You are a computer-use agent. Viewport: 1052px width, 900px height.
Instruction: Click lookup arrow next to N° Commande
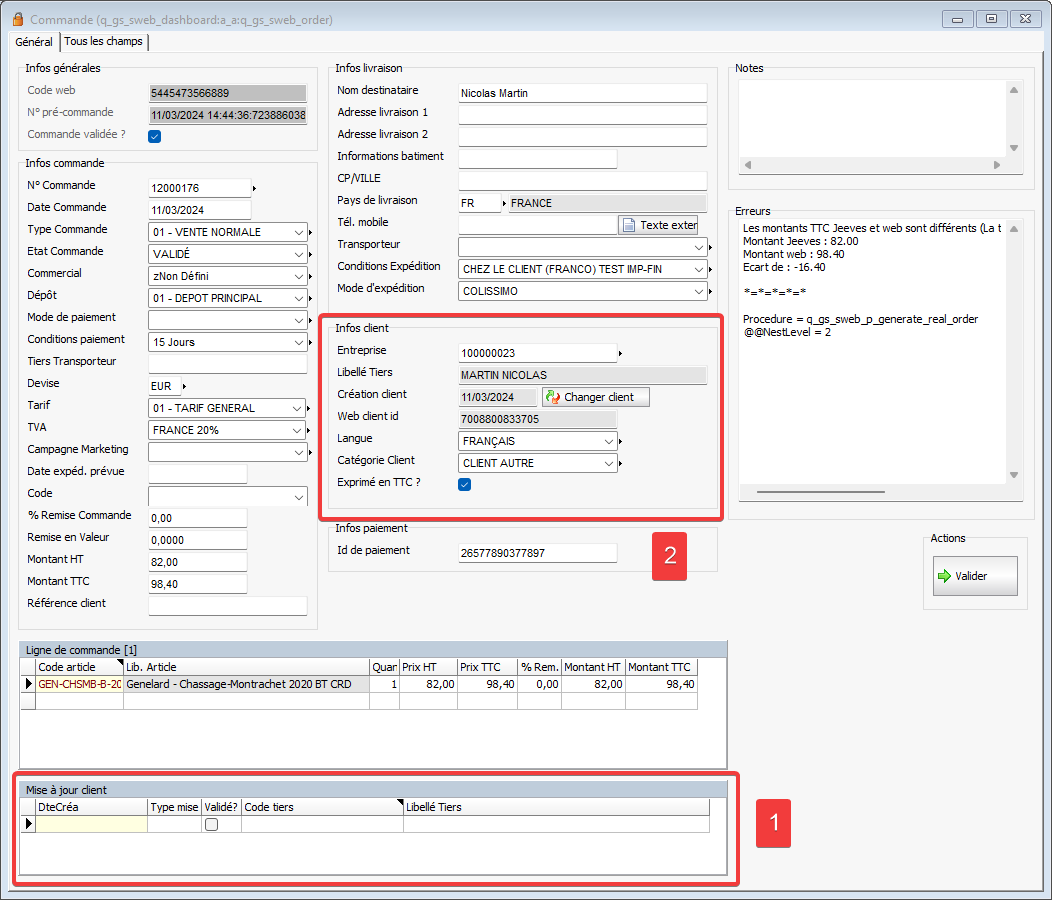pos(254,188)
